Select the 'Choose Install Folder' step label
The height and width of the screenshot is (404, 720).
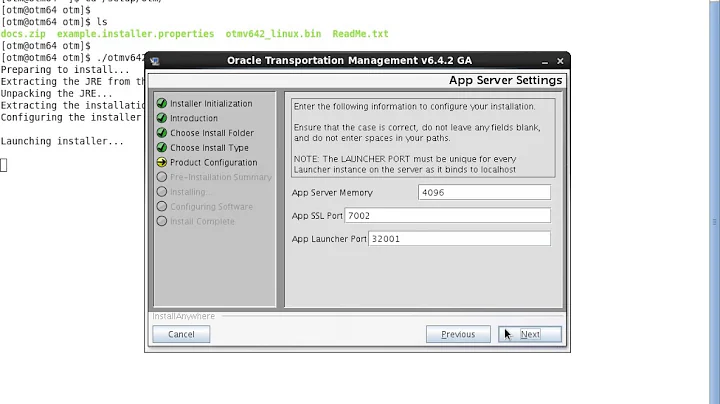212,133
